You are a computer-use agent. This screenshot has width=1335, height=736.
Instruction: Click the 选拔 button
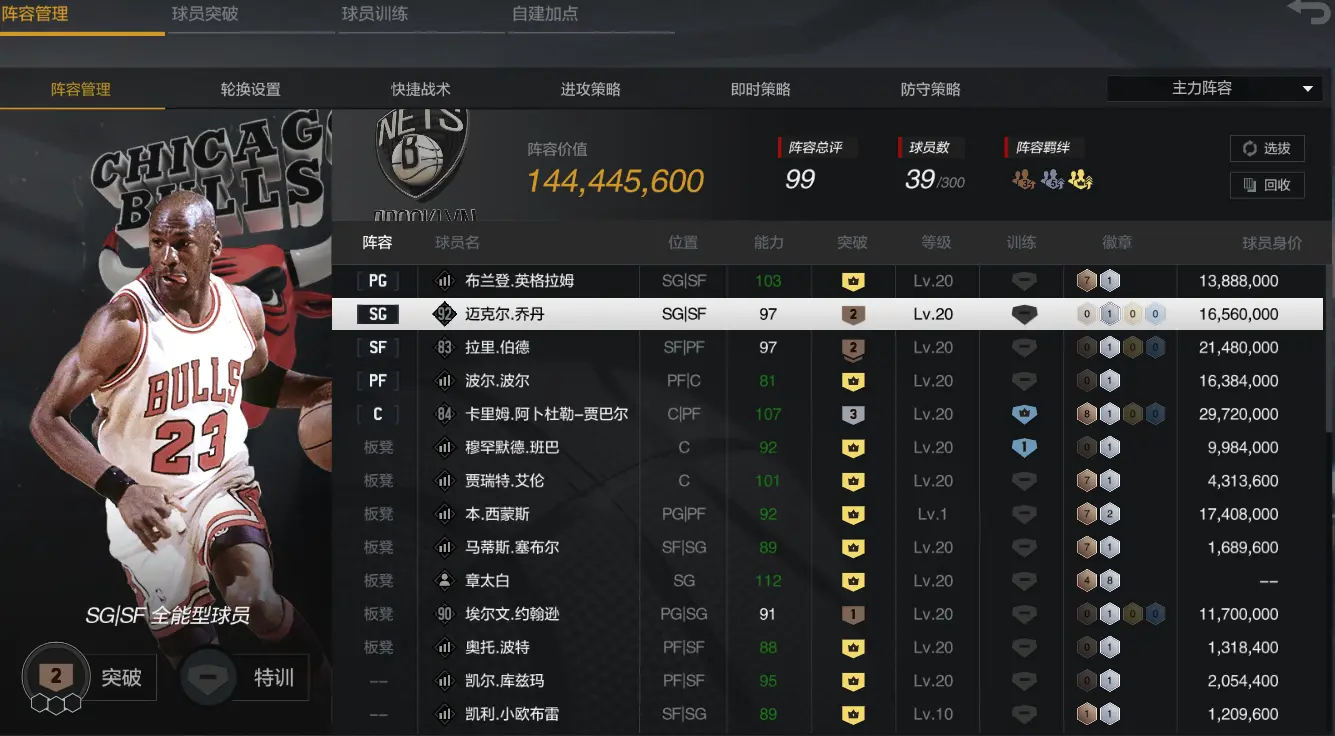pyautogui.click(x=1267, y=148)
